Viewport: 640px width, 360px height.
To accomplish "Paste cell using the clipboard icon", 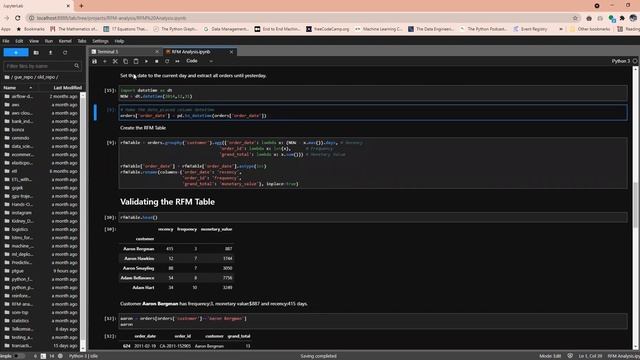I will 136,61.
